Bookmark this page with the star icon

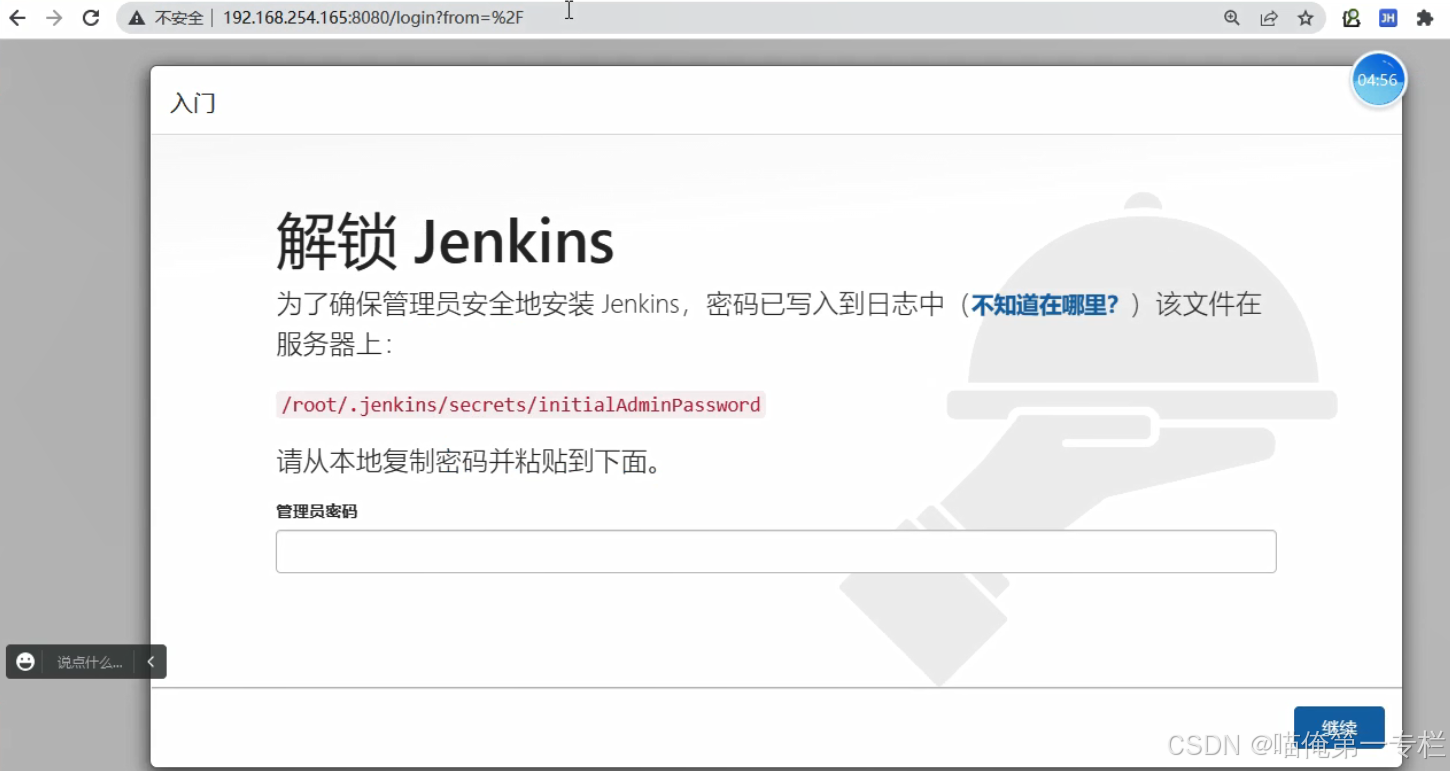(1305, 18)
